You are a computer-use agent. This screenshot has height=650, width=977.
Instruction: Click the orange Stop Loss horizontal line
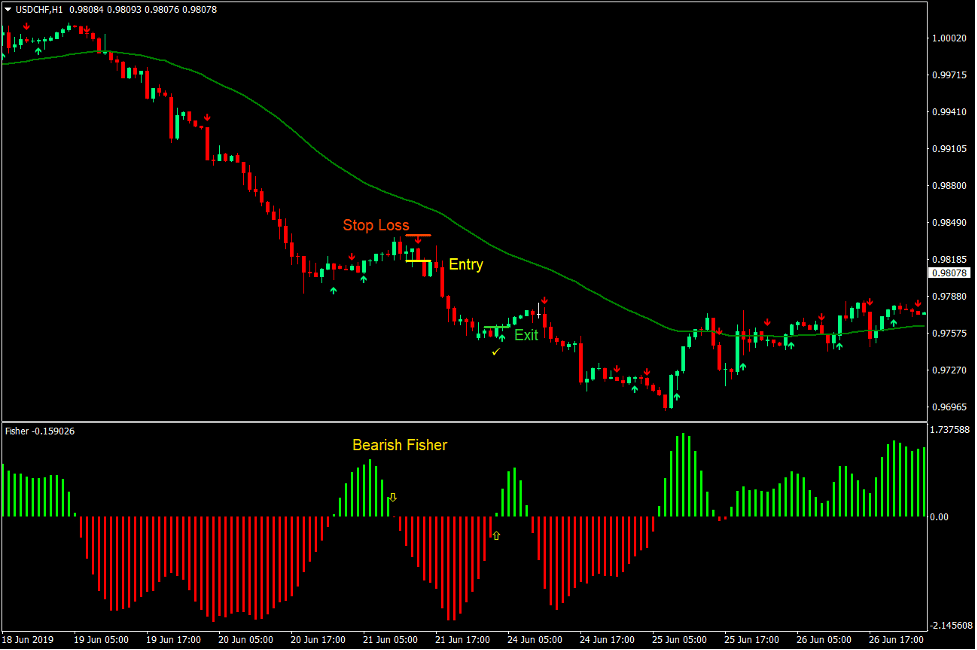[419, 235]
